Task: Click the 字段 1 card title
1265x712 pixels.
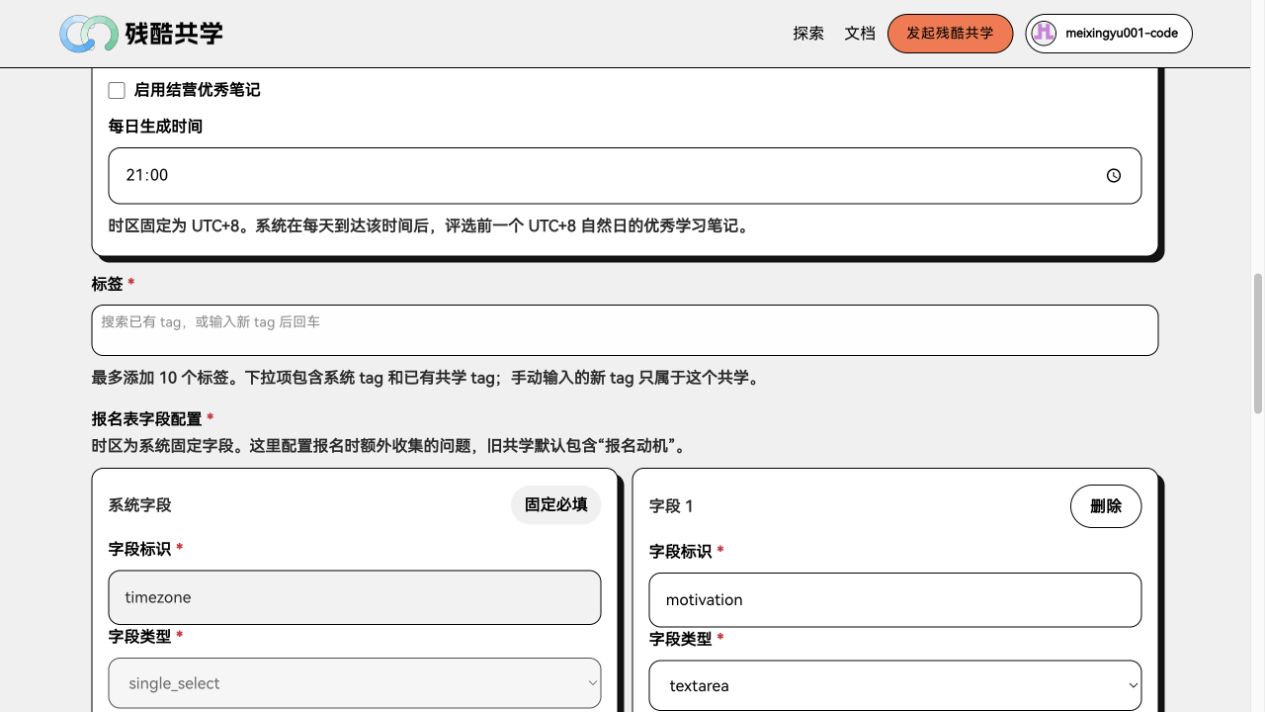Action: (x=671, y=506)
